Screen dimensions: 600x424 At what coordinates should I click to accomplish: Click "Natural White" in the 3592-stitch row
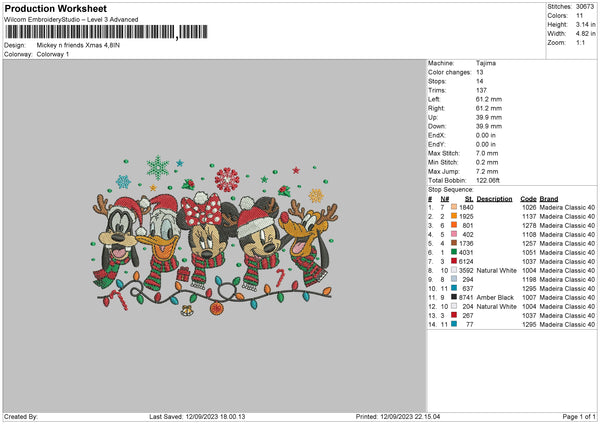497,270
